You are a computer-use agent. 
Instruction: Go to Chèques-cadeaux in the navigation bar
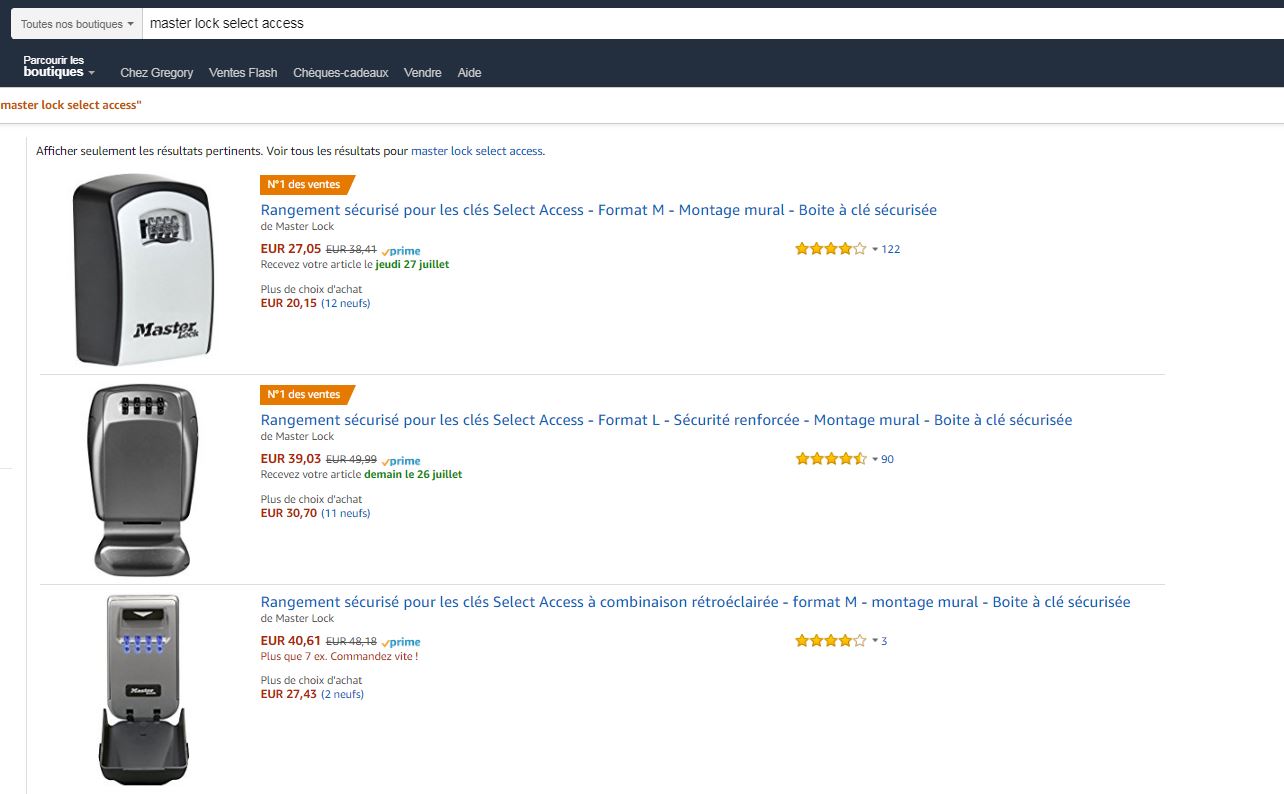tap(340, 73)
